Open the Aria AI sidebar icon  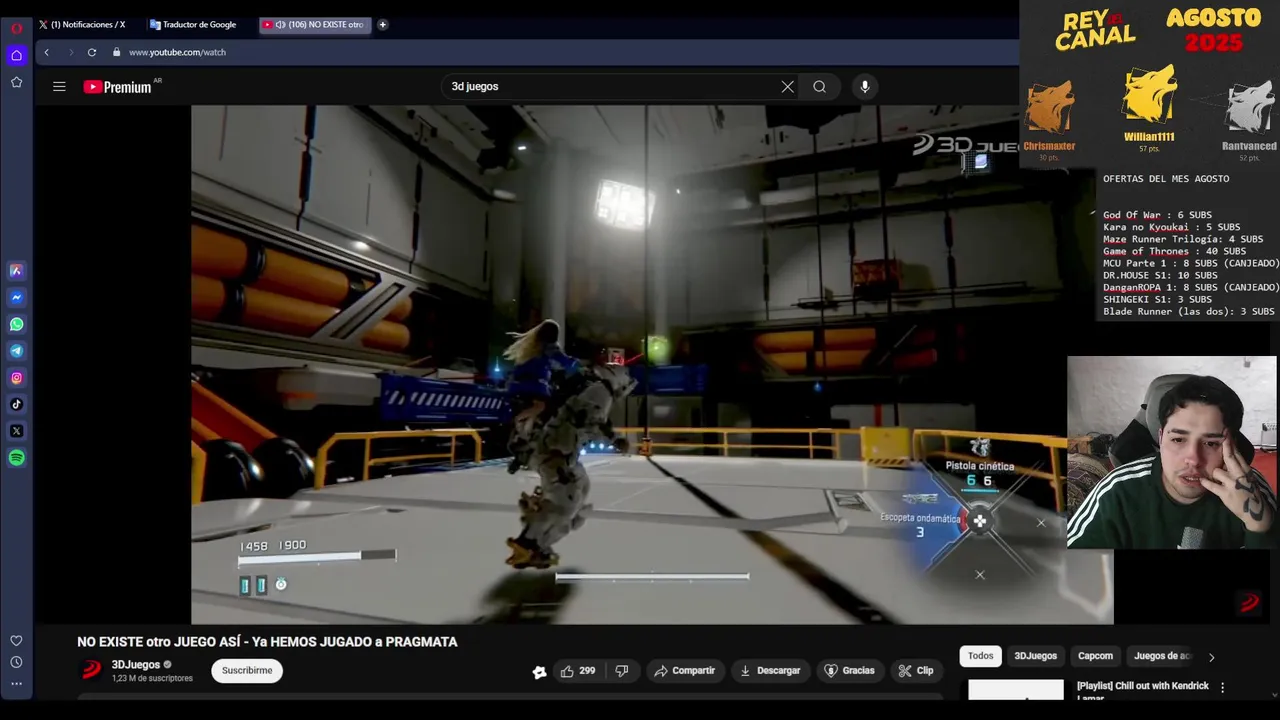[16, 270]
